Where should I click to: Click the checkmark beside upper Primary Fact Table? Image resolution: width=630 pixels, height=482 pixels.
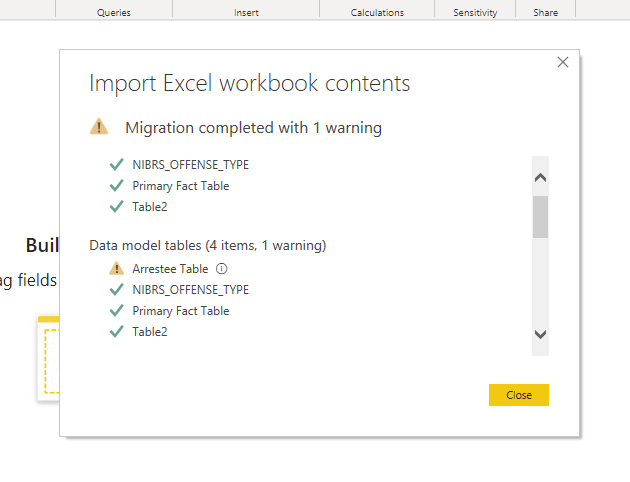pyautogui.click(x=117, y=185)
